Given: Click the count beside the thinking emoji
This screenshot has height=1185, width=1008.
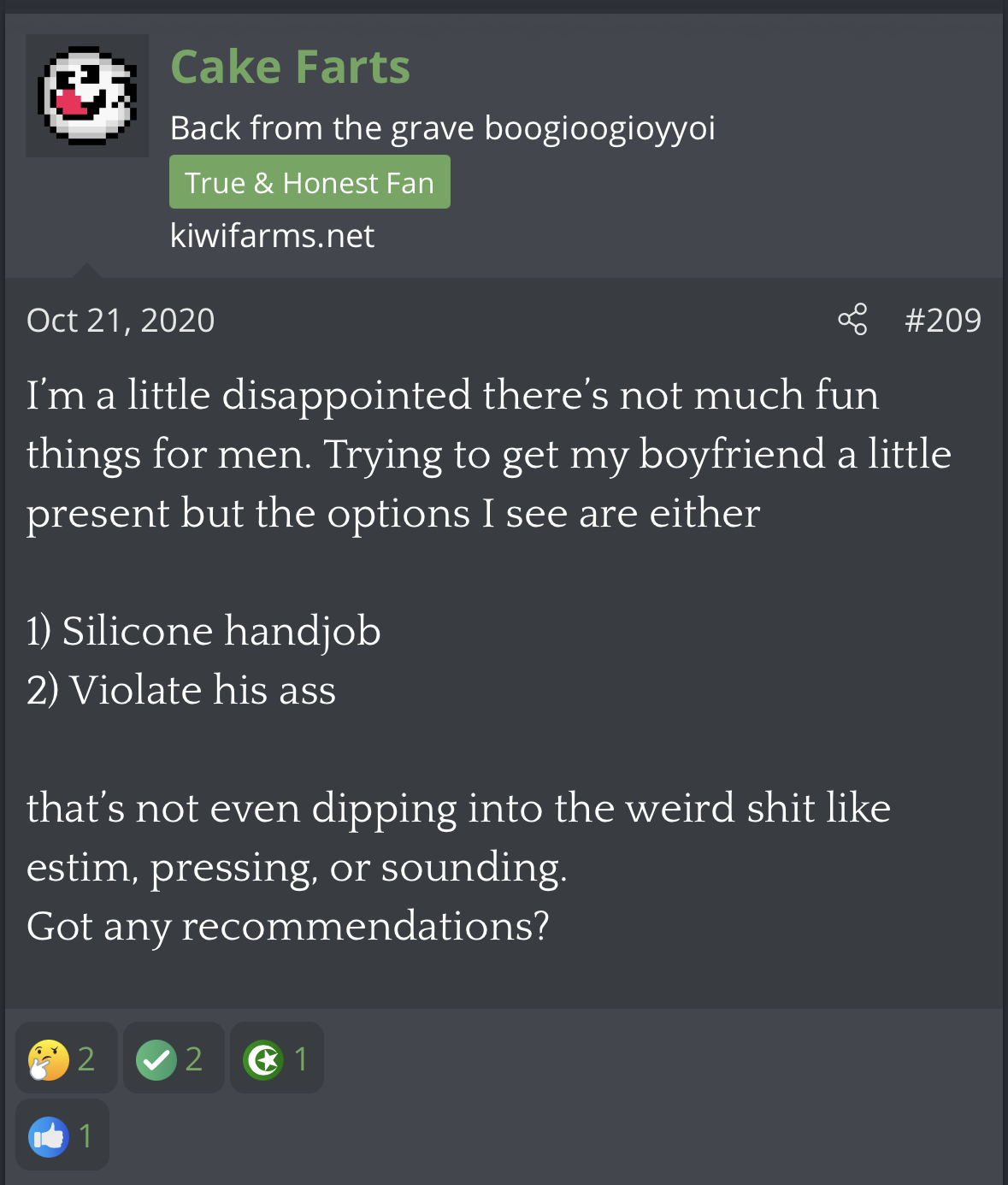Looking at the screenshot, I should 86,1059.
